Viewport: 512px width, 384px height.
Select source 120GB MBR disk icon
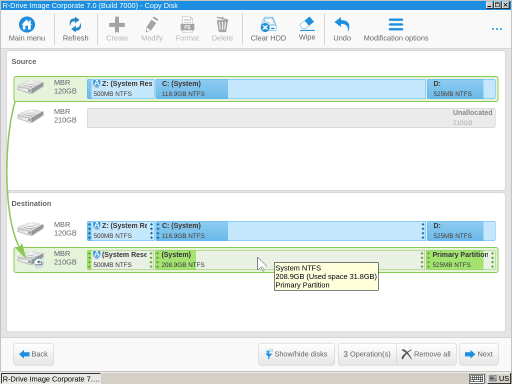(30, 87)
